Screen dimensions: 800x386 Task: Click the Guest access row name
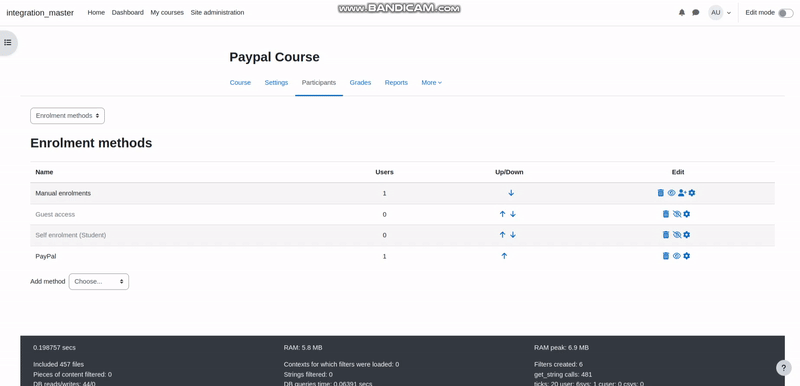(55, 214)
